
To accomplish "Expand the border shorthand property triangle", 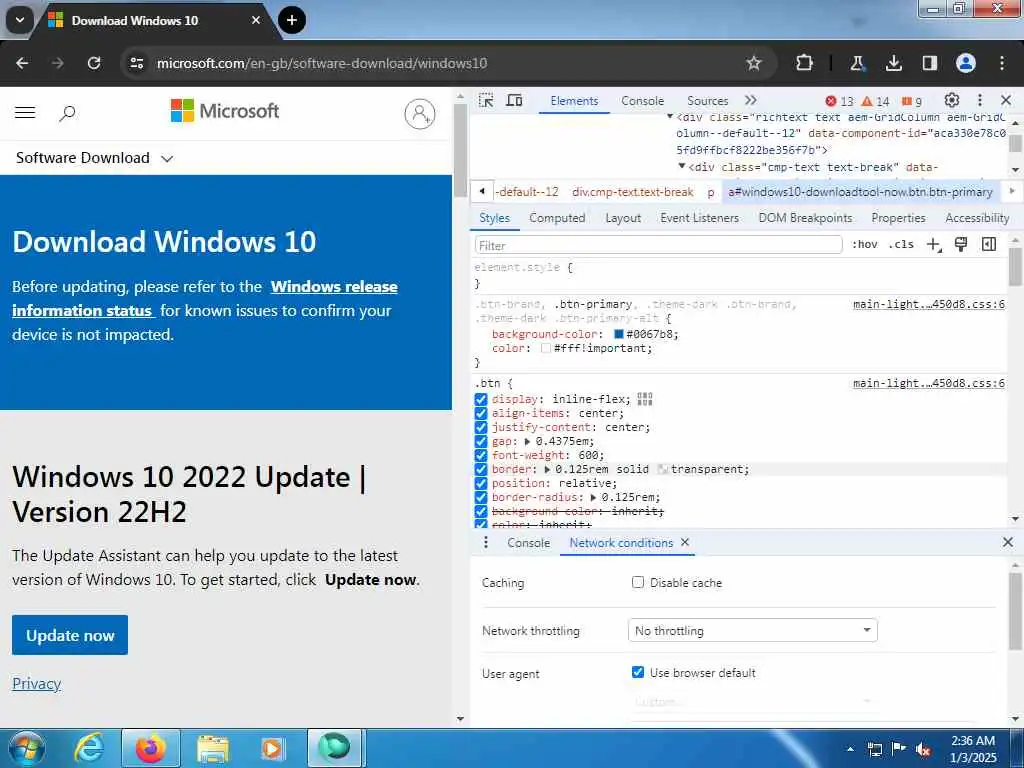I will point(547,470).
